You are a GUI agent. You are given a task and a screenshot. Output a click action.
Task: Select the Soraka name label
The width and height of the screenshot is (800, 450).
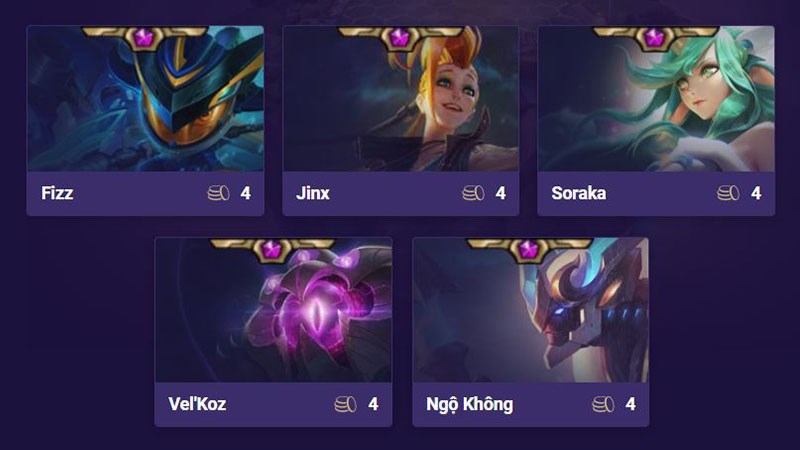click(x=579, y=193)
